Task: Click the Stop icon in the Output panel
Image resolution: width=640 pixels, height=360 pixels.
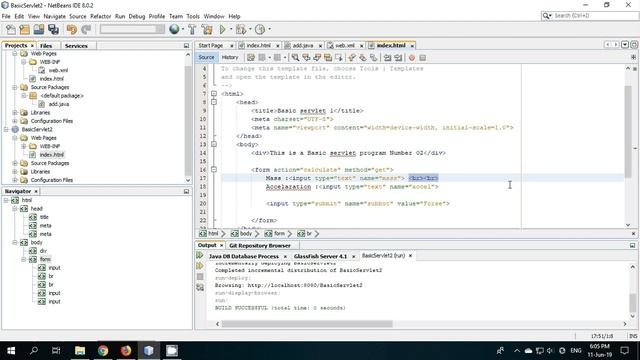Action: [x=200, y=277]
